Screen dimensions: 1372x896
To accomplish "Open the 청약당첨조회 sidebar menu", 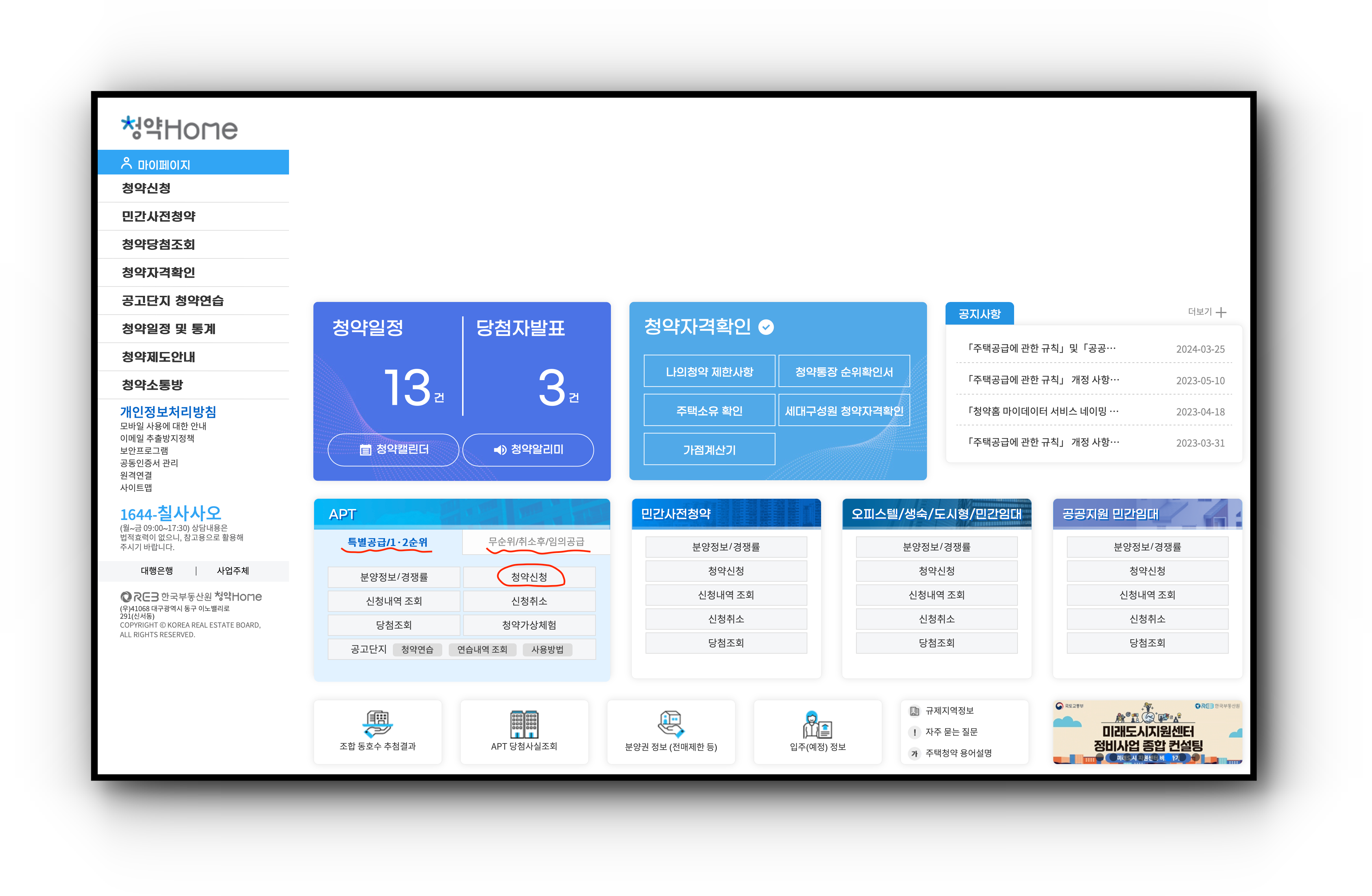I will tap(193, 244).
